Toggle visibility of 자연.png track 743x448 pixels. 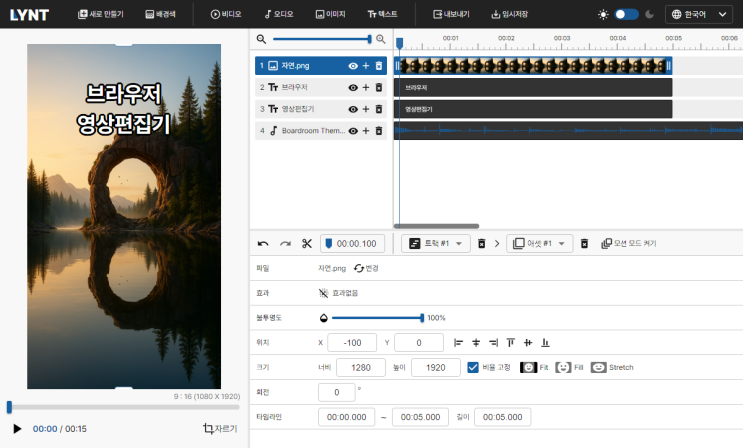(353, 66)
